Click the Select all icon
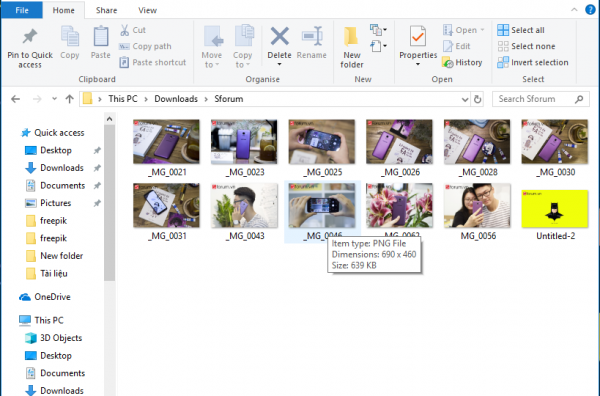 503,30
